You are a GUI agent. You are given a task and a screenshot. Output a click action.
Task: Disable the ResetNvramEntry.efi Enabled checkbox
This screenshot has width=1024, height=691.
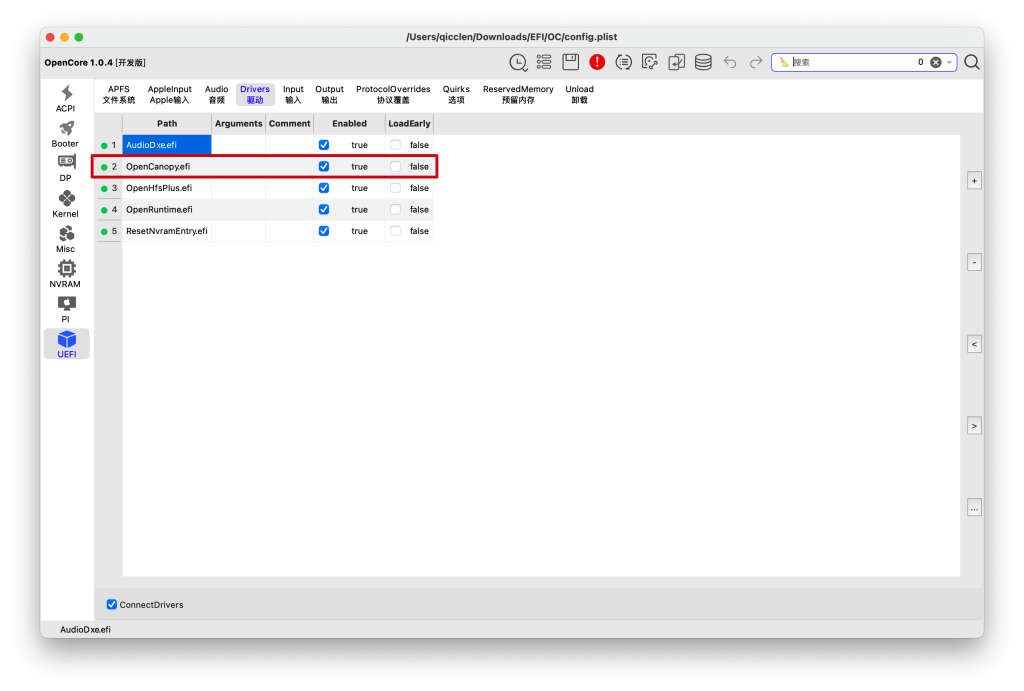click(x=324, y=231)
